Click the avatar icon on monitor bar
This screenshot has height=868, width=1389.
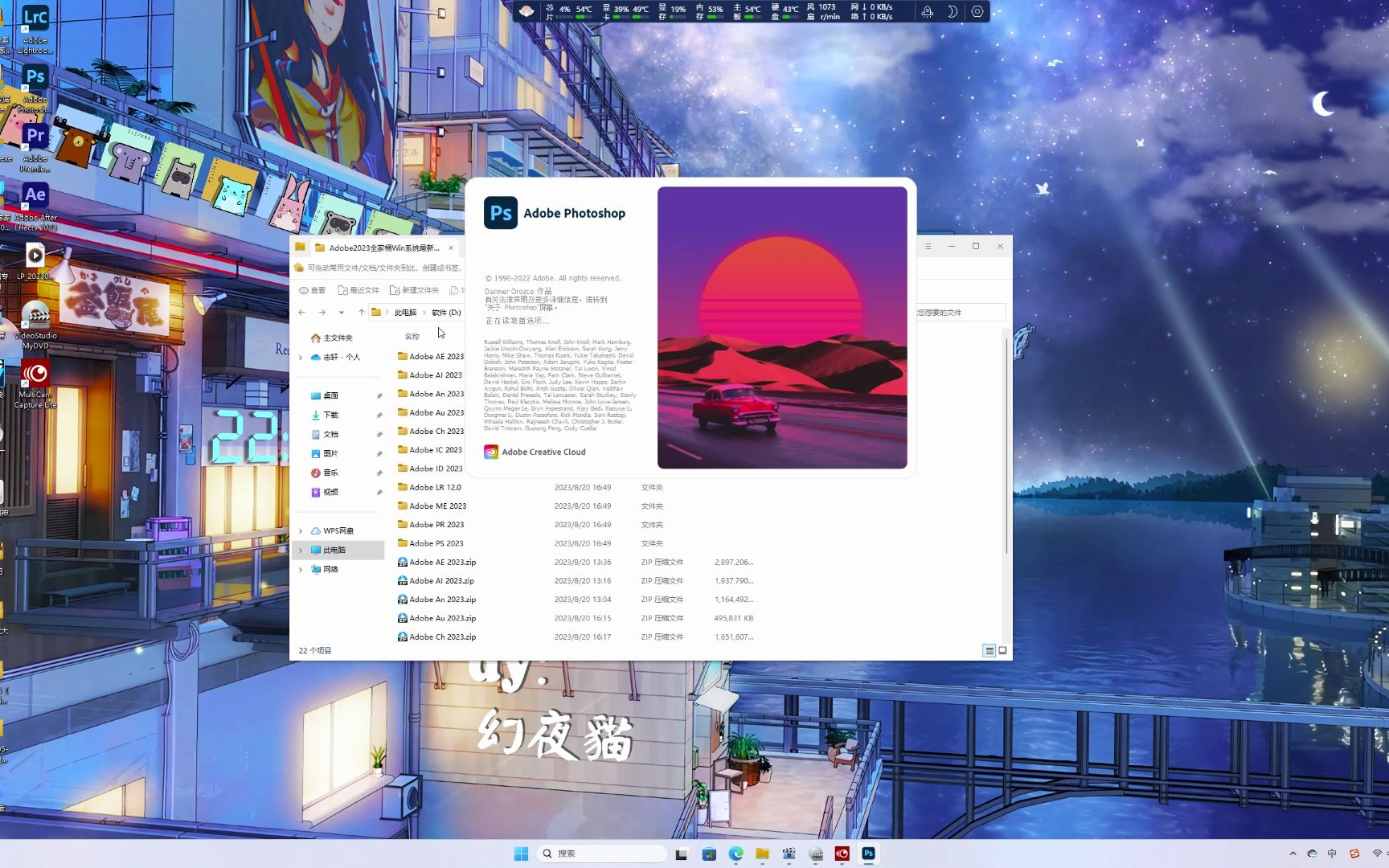pyautogui.click(x=527, y=11)
